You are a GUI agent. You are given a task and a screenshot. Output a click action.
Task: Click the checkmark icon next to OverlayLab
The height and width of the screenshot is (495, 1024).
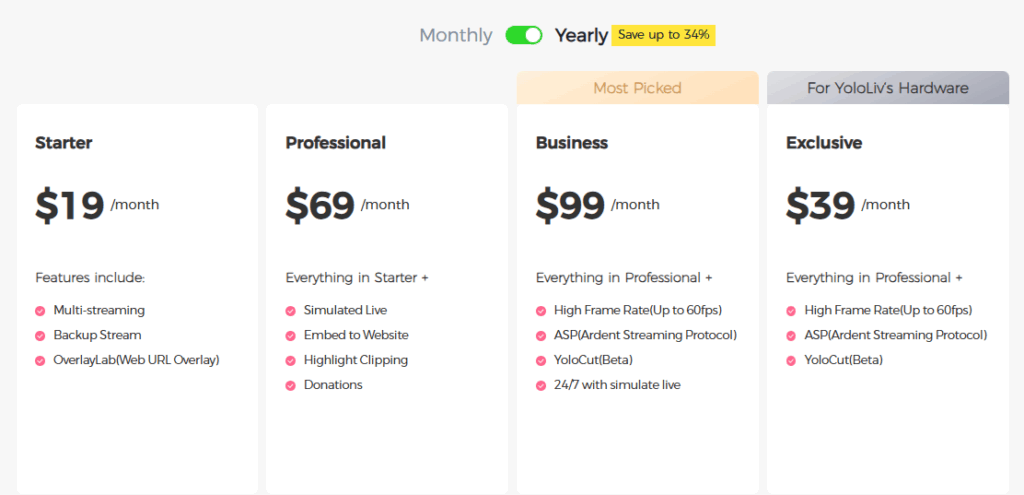click(40, 361)
